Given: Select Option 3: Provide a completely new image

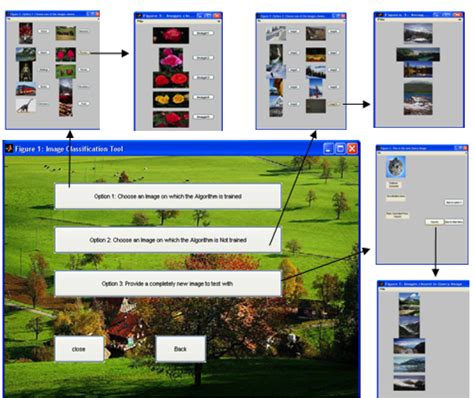Looking at the screenshot, I should 168,284.
